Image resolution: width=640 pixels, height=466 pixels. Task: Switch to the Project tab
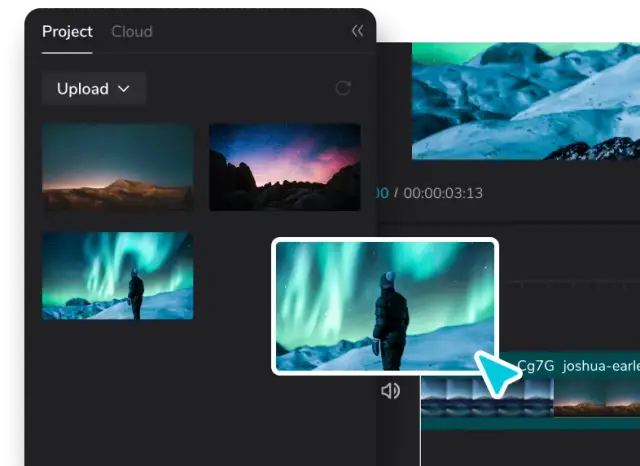(67, 31)
